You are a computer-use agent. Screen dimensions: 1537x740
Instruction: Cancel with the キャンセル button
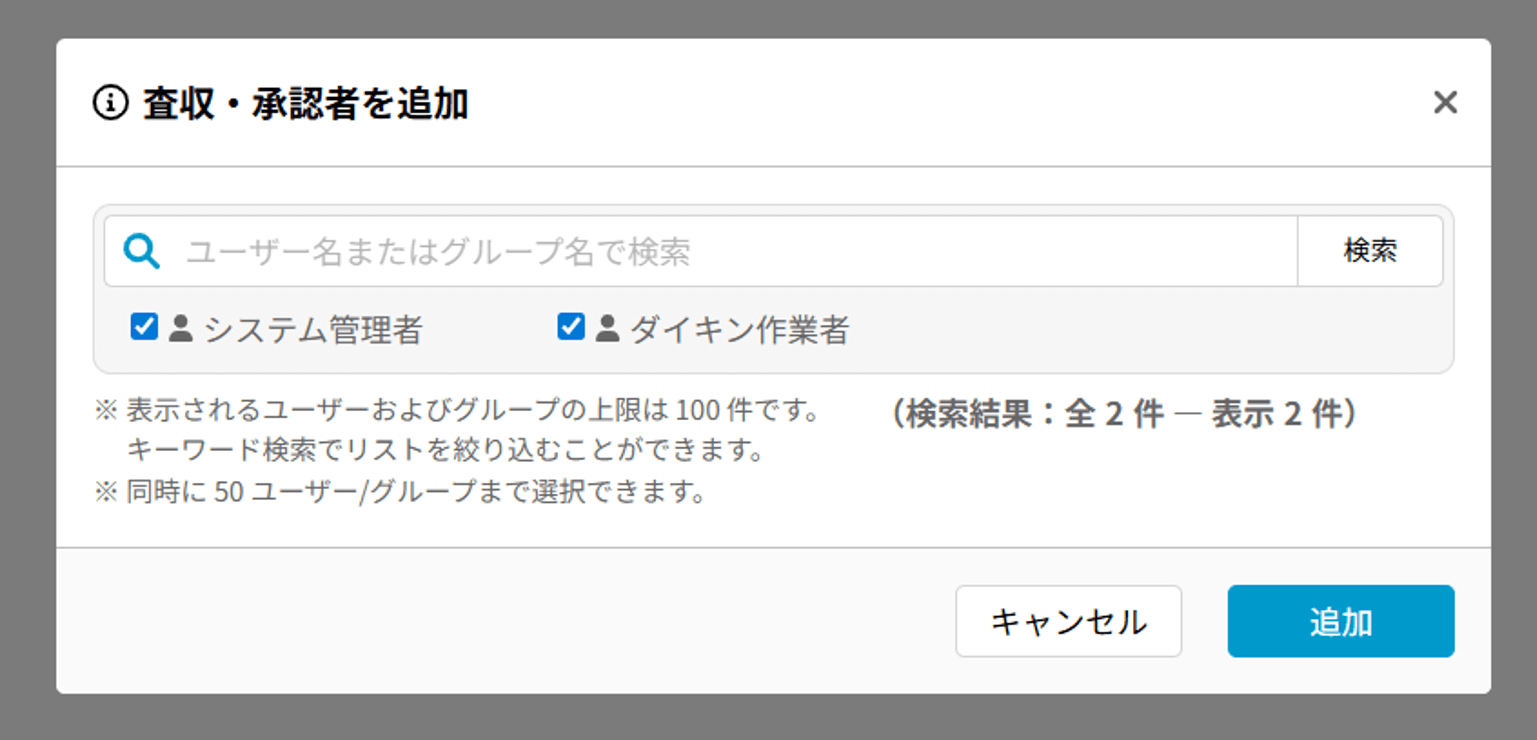1068,621
